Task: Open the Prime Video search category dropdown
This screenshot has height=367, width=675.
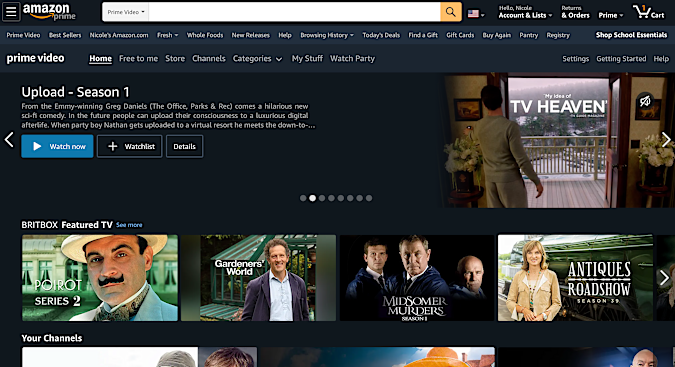Action: coord(126,12)
